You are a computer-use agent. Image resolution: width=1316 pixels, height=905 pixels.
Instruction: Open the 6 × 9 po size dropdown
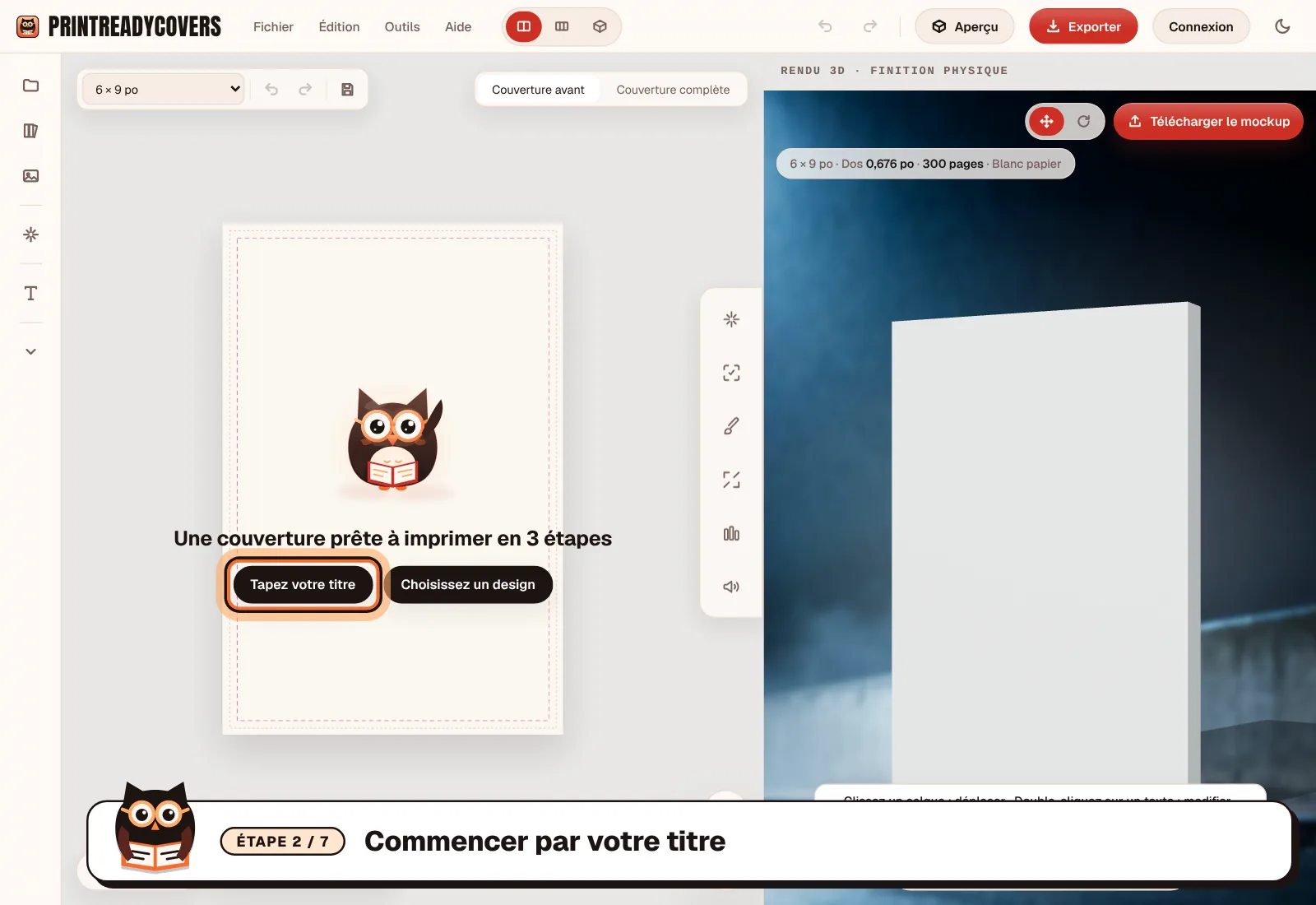point(164,89)
